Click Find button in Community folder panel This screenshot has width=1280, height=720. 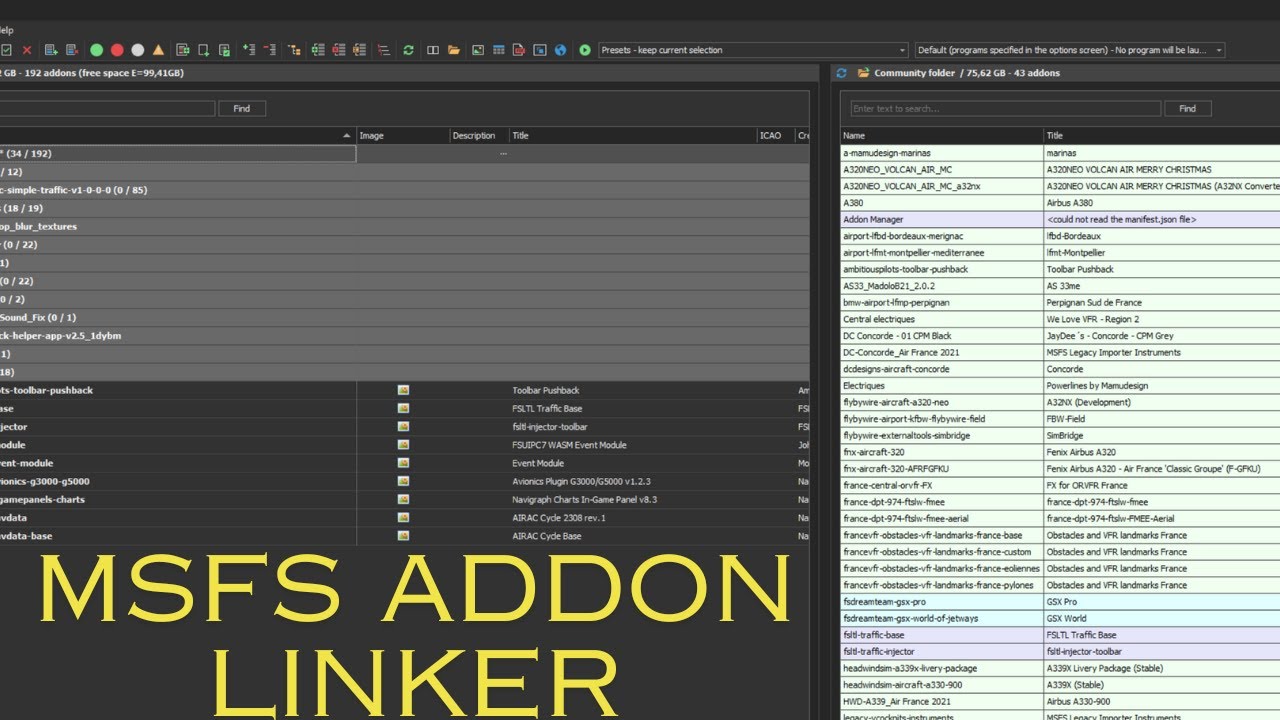click(1187, 108)
